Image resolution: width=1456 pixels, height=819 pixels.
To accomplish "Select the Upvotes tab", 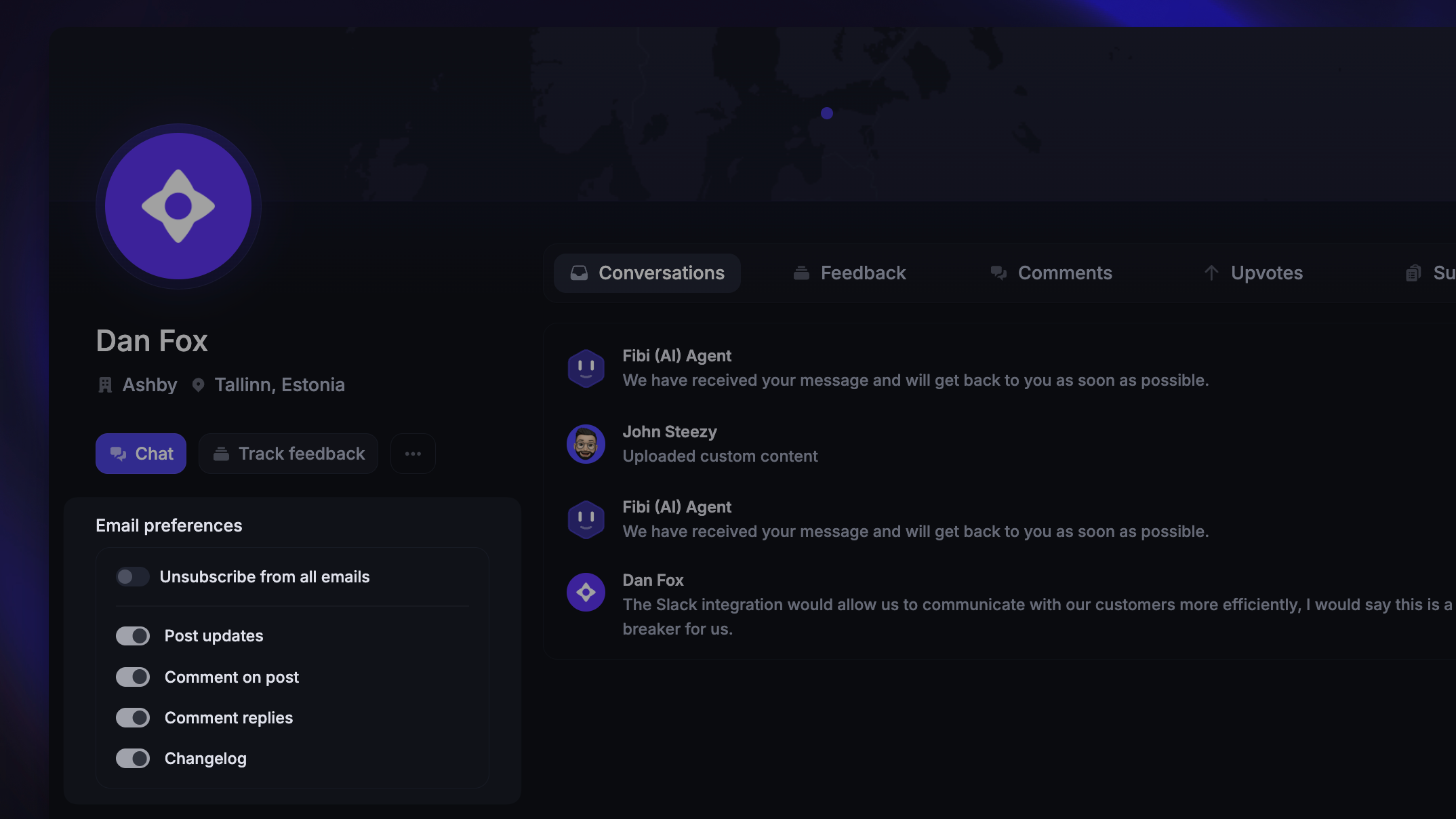I will pos(1253,273).
